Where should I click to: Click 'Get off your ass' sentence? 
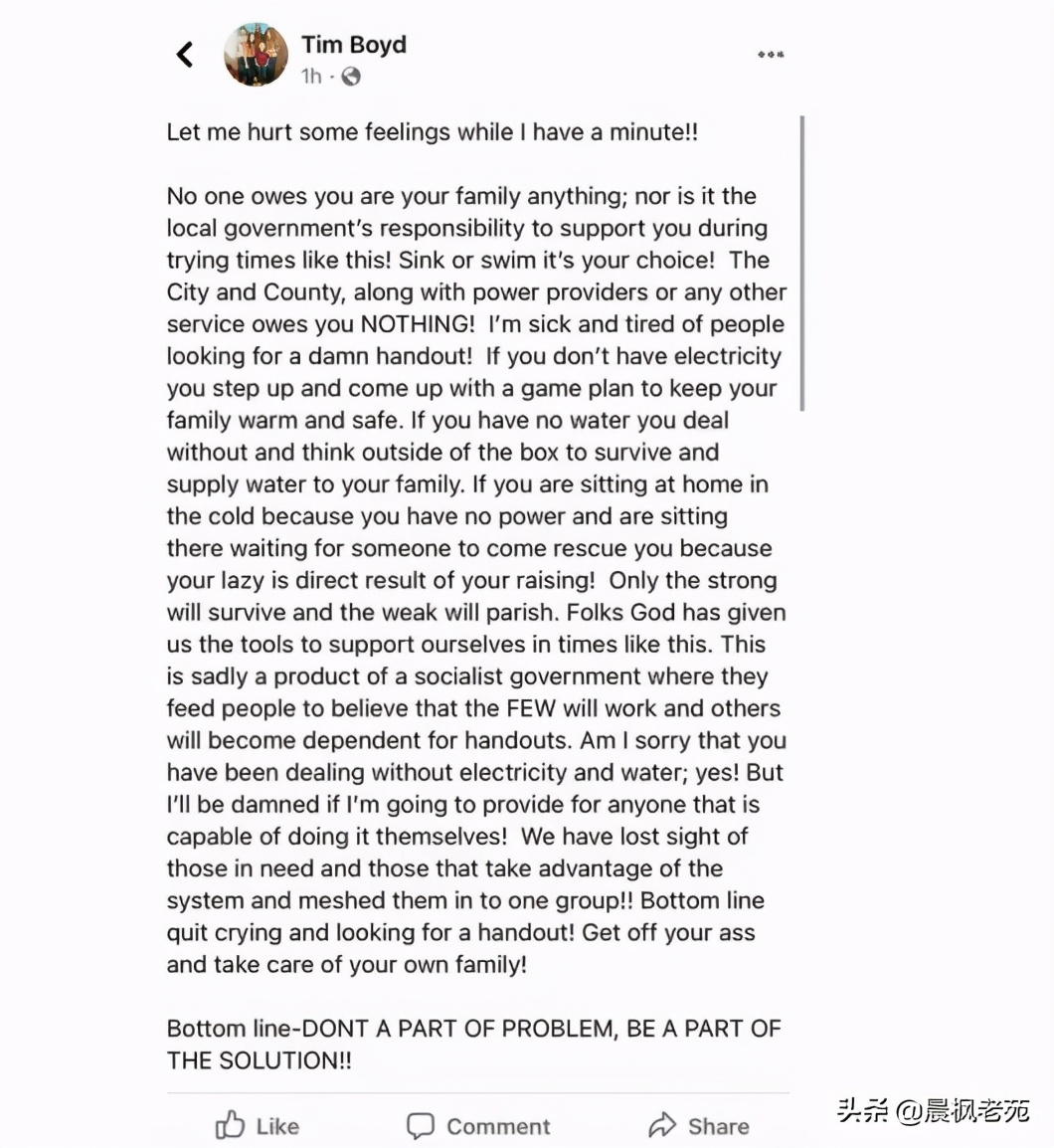(x=668, y=932)
